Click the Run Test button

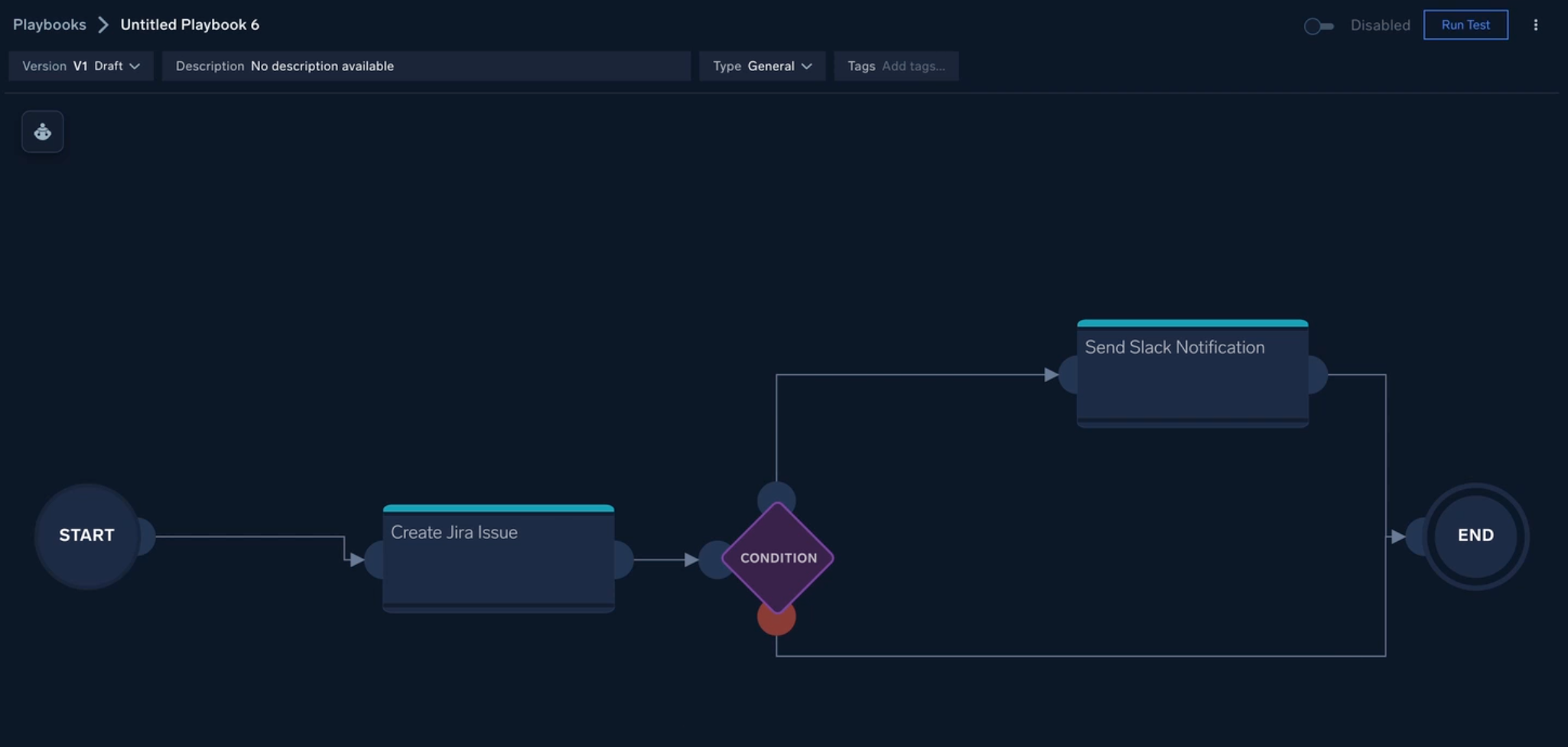[x=1466, y=25]
